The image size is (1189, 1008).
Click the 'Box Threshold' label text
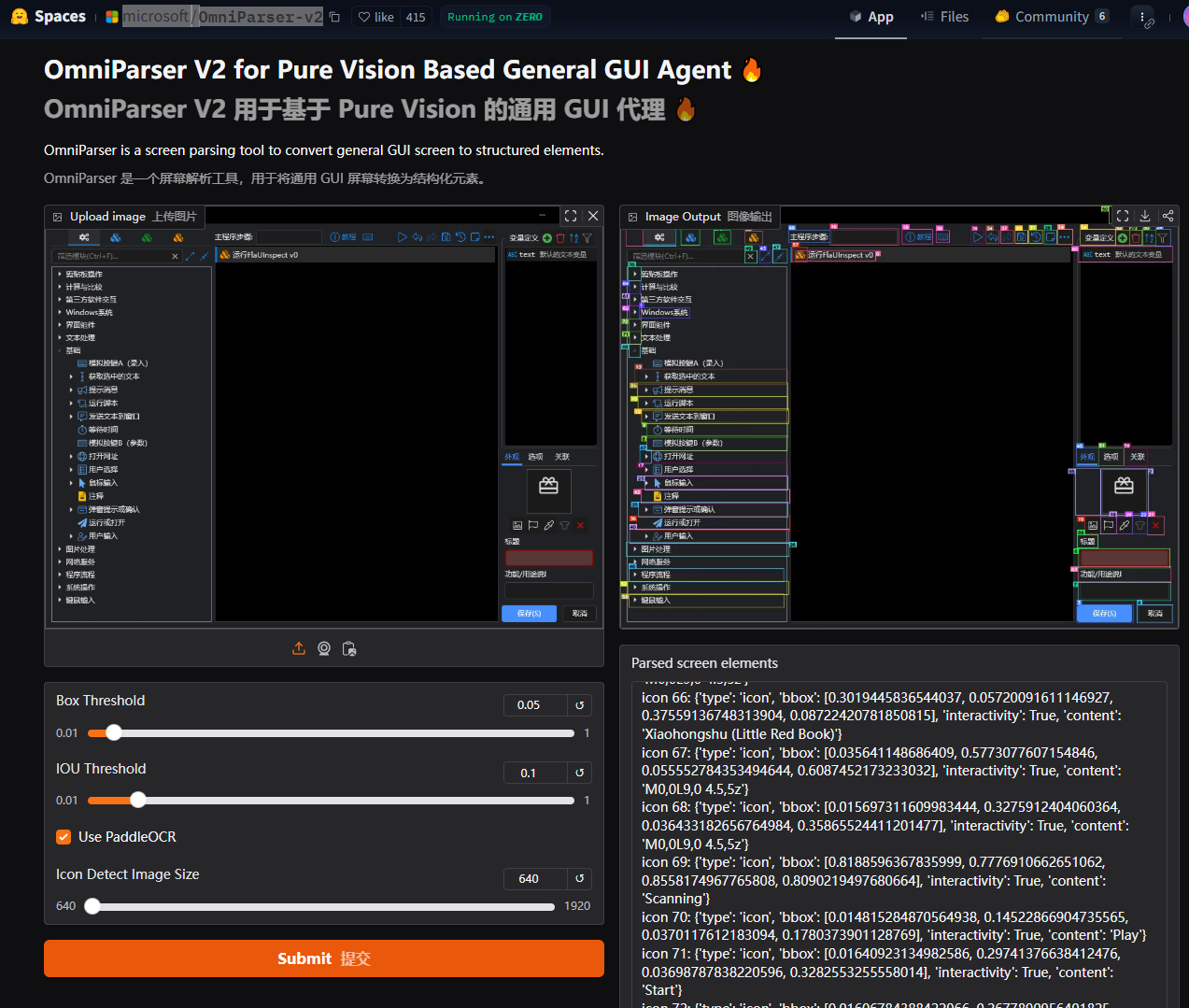click(x=101, y=701)
